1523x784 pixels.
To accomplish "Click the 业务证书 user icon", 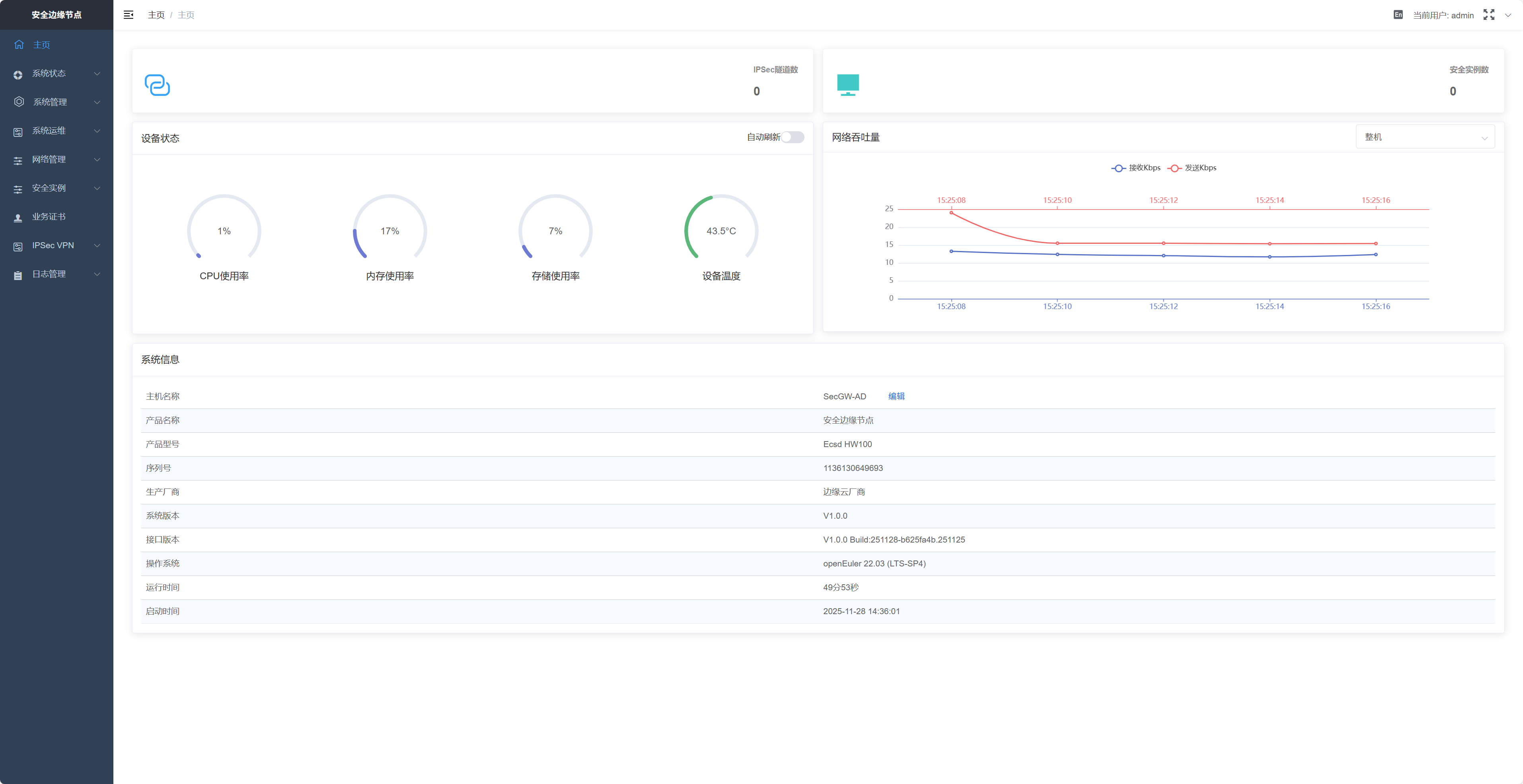I will click(x=18, y=218).
